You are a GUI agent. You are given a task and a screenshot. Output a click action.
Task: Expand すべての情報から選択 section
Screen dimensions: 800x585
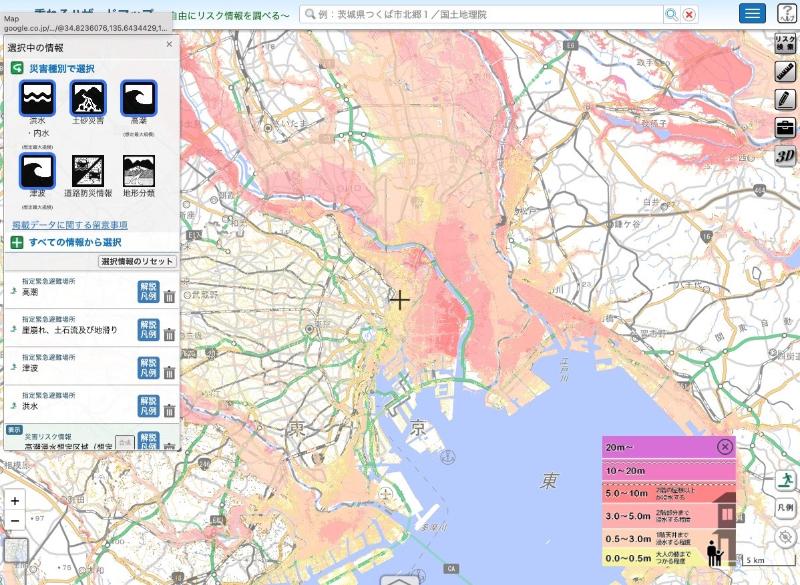click(66, 242)
